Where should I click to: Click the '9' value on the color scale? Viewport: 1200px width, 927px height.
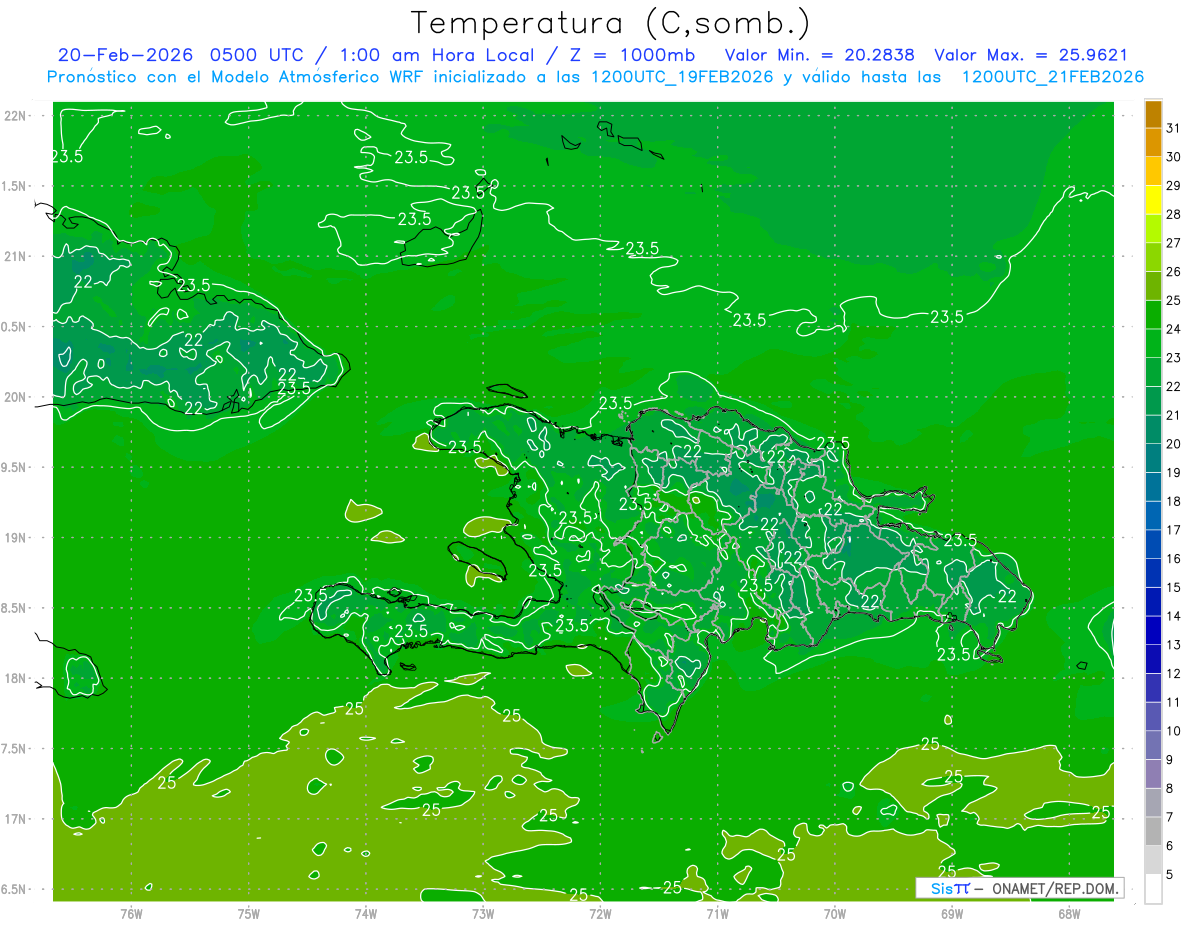(x=1170, y=760)
